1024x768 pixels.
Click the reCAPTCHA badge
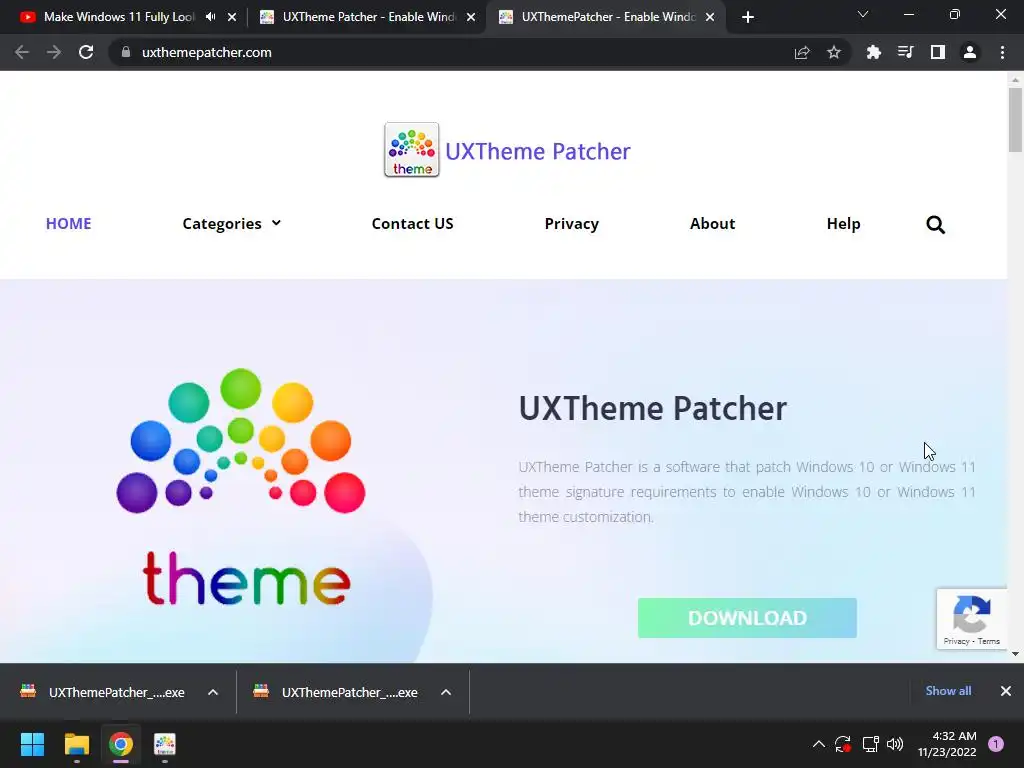click(x=972, y=618)
